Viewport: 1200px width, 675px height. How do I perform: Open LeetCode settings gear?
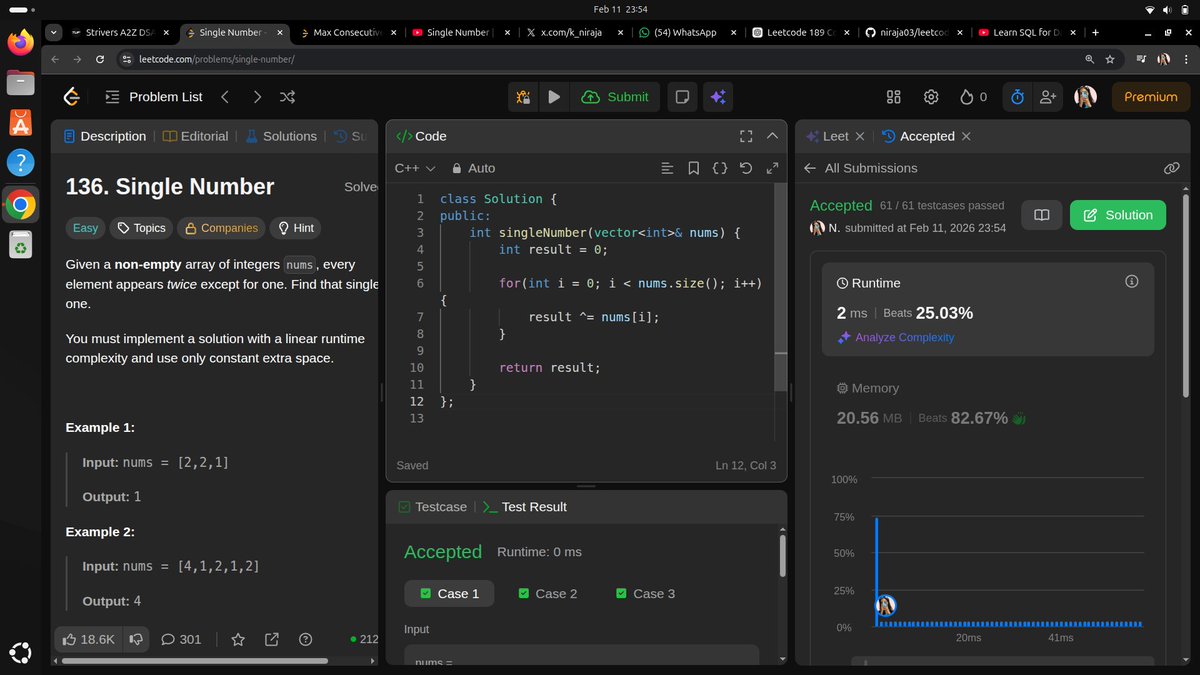[x=931, y=97]
